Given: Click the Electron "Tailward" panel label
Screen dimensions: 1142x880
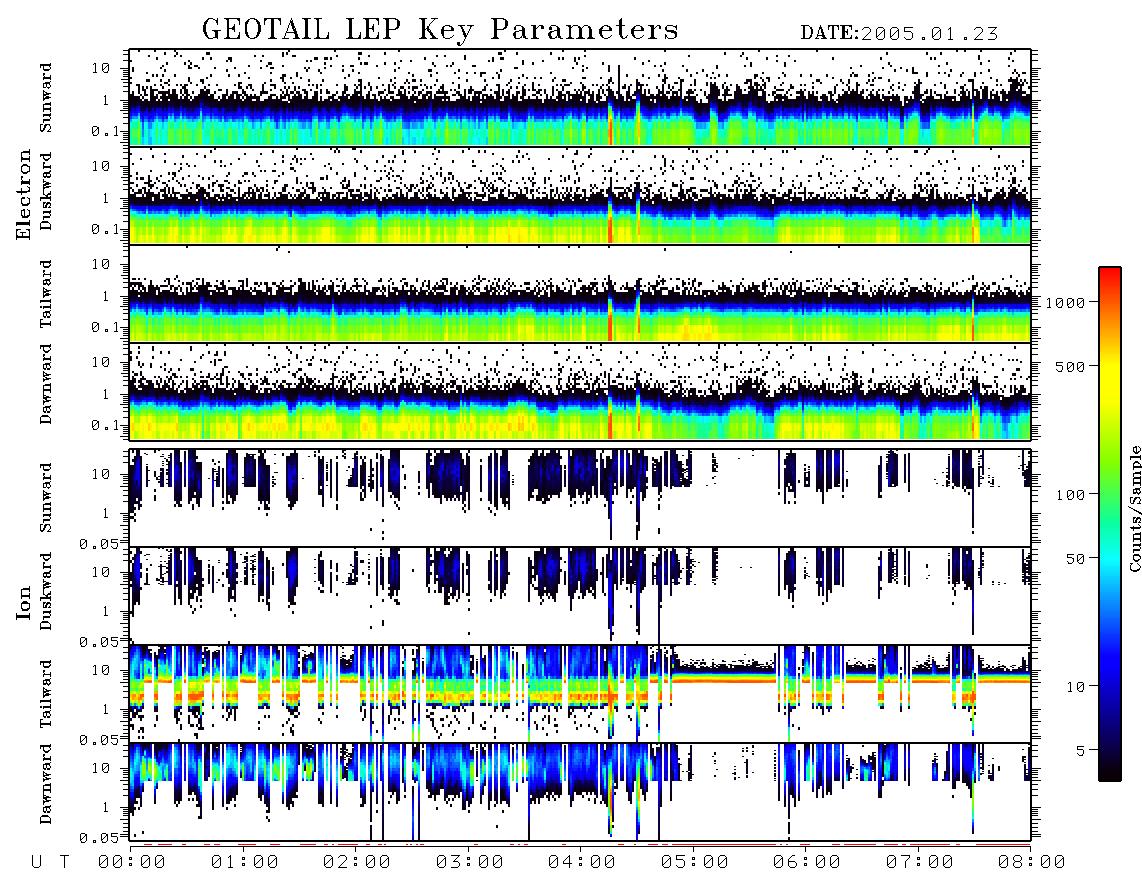Looking at the screenshot, I should click(46, 294).
